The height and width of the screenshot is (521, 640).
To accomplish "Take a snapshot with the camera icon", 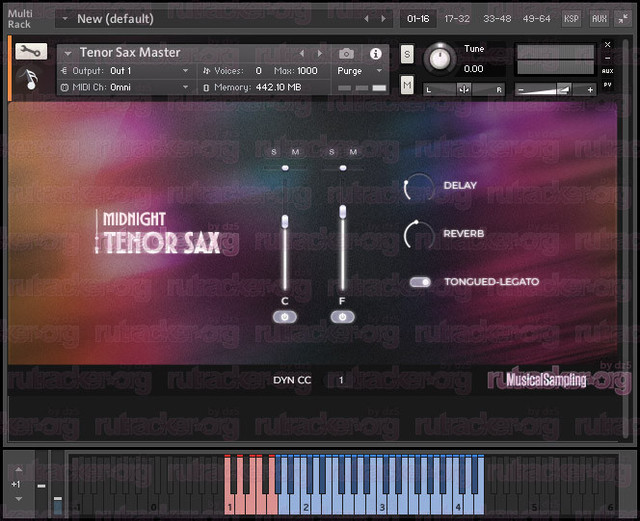I will [347, 53].
